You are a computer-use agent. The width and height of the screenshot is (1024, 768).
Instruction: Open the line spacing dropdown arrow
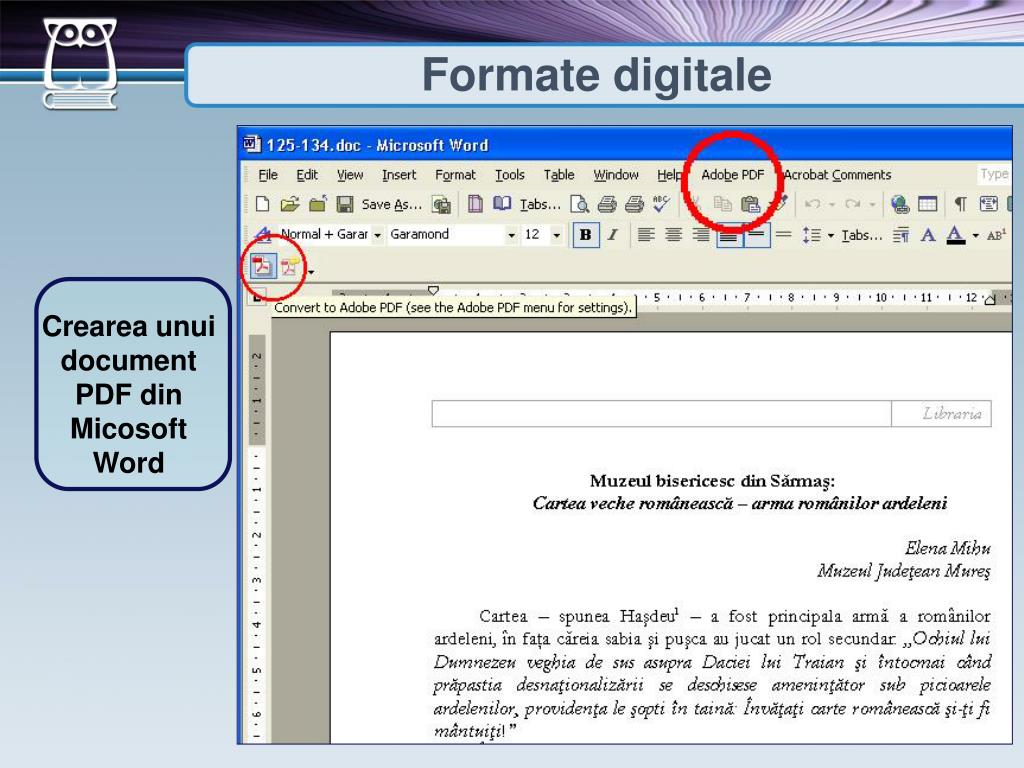point(831,235)
